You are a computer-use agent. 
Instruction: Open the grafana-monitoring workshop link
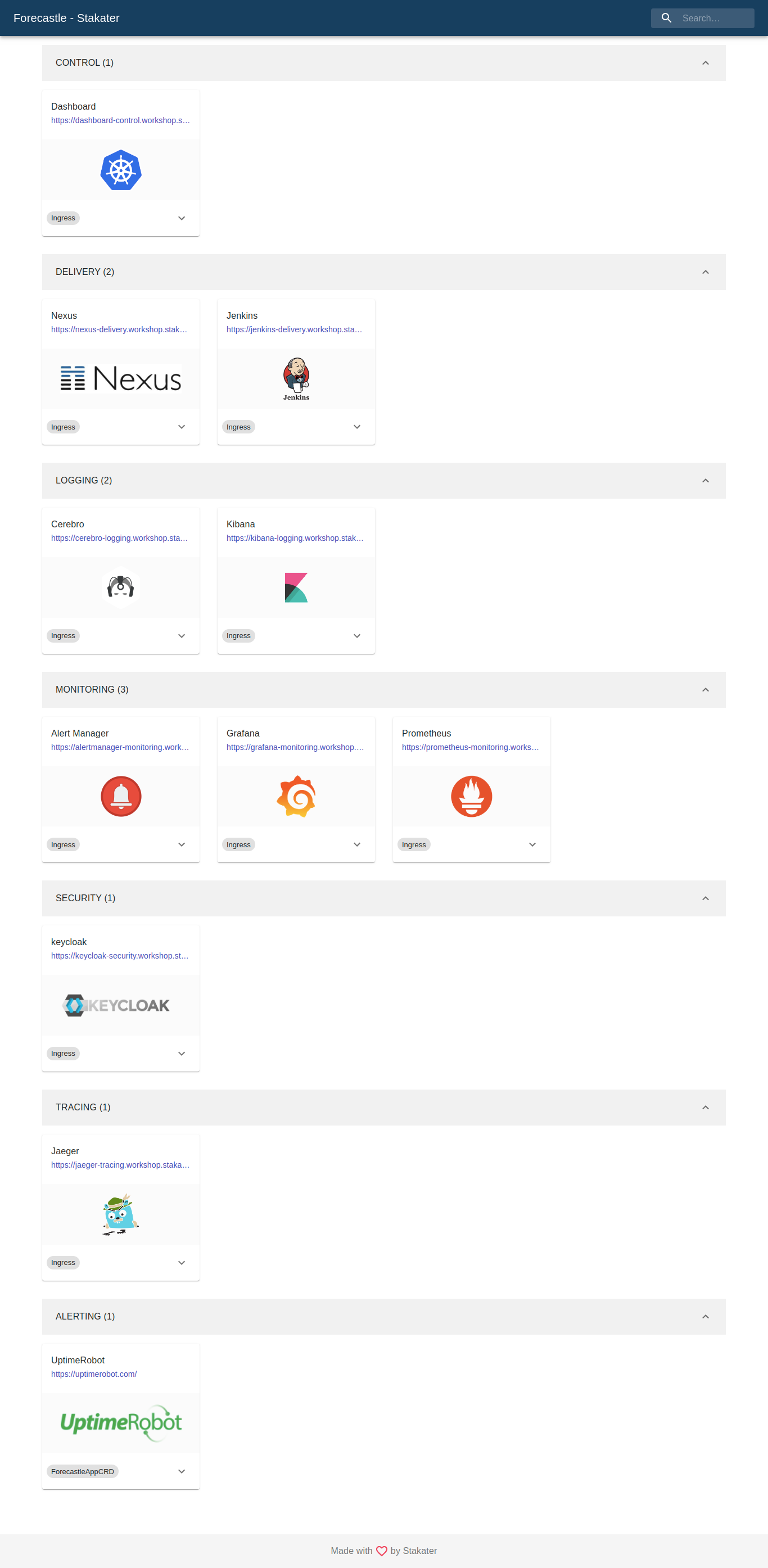click(x=295, y=747)
